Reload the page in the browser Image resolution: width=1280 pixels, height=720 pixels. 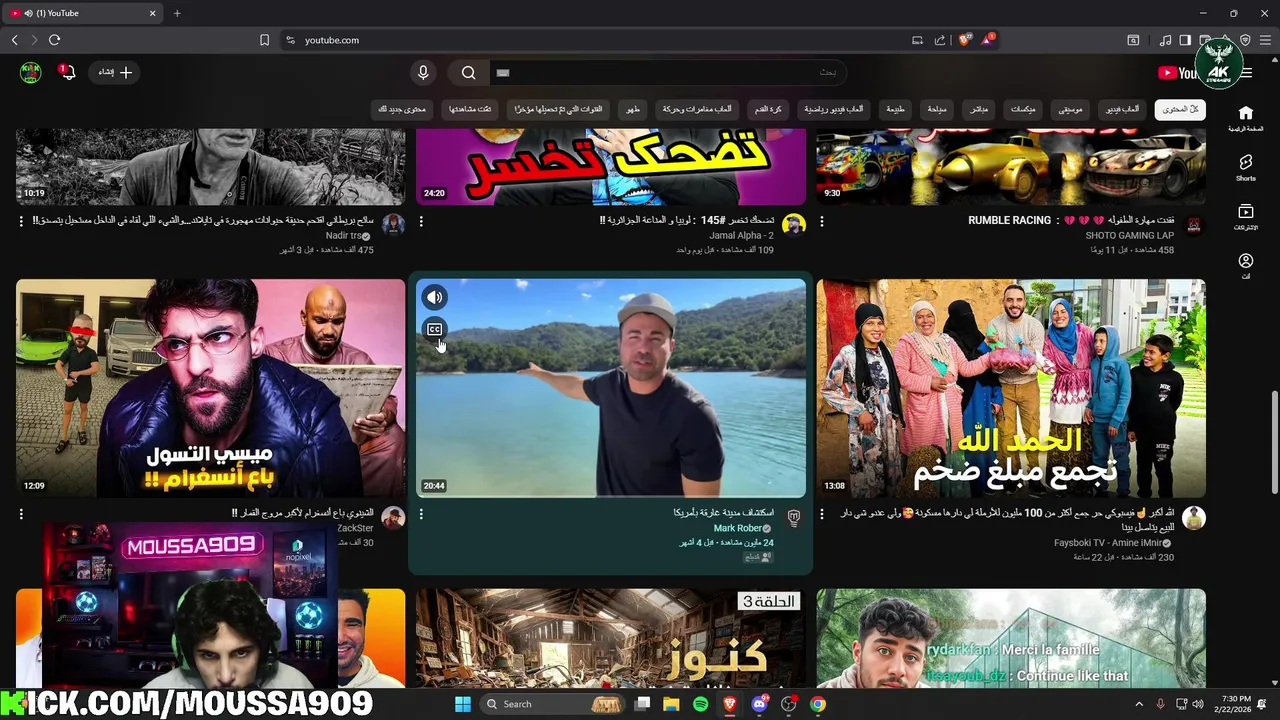point(54,40)
